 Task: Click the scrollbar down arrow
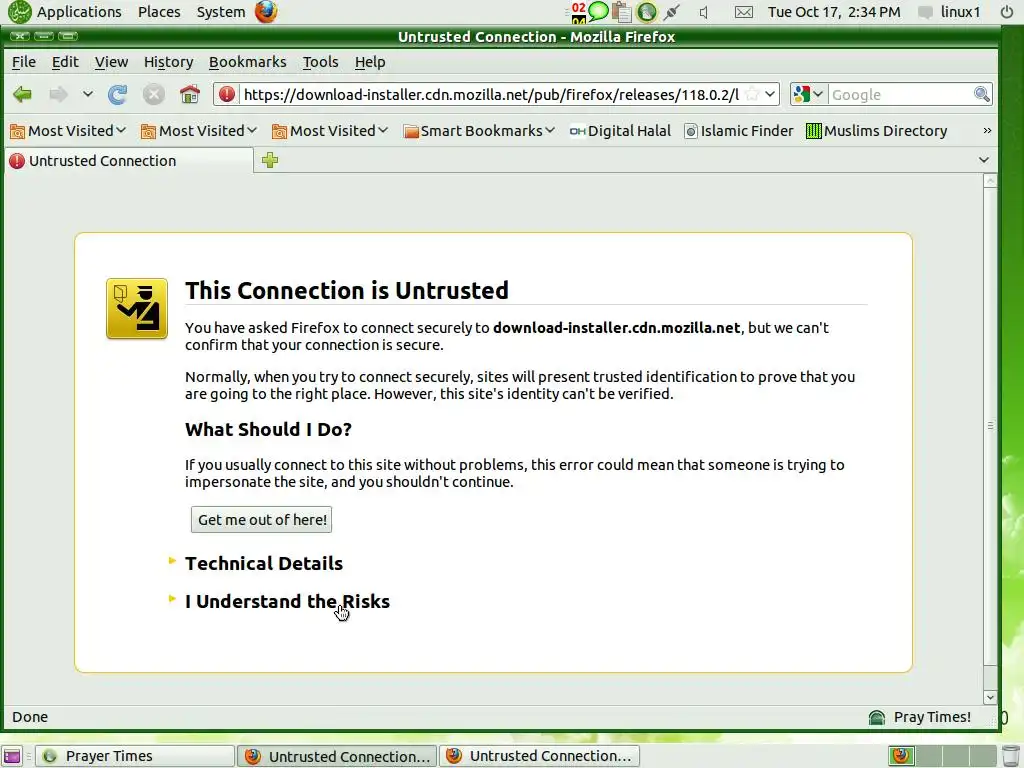(990, 697)
